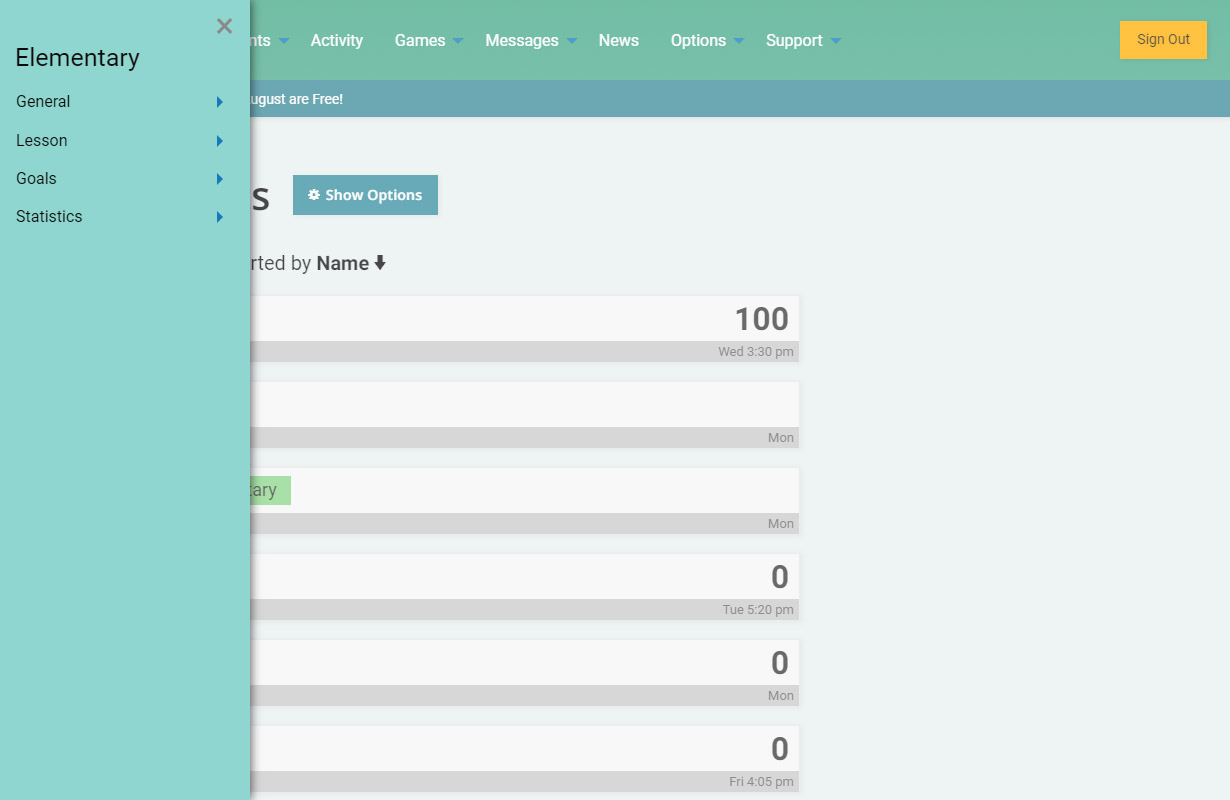This screenshot has height=800, width=1230.
Task: Open the Games dropdown arrow
Action: 458,41
